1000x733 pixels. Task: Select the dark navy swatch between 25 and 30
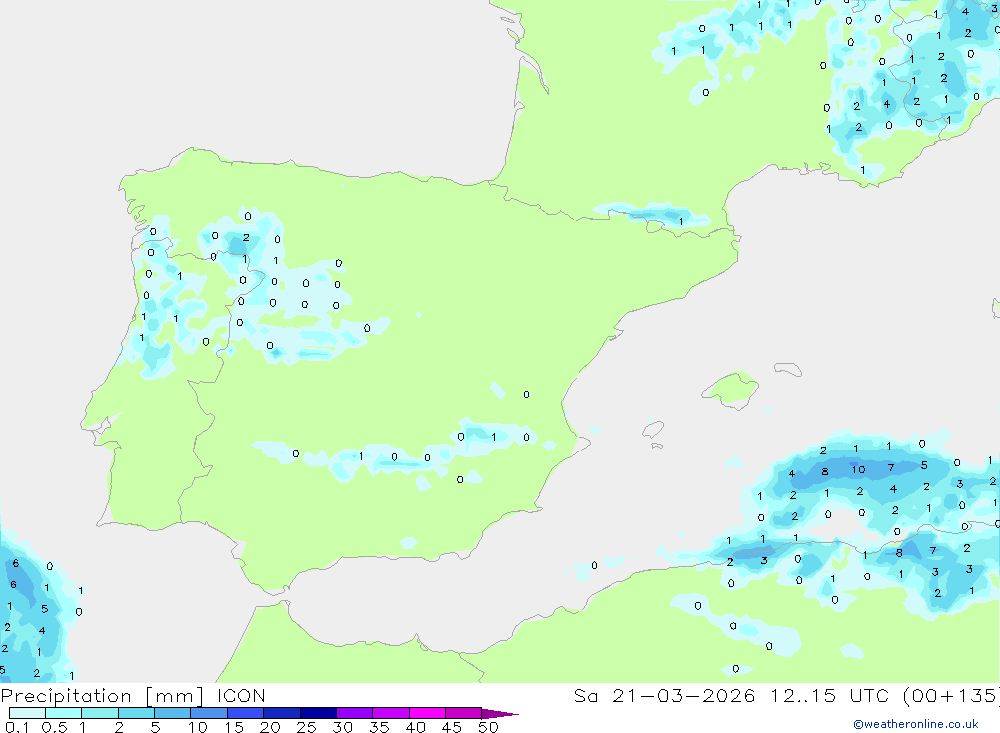click(318, 713)
